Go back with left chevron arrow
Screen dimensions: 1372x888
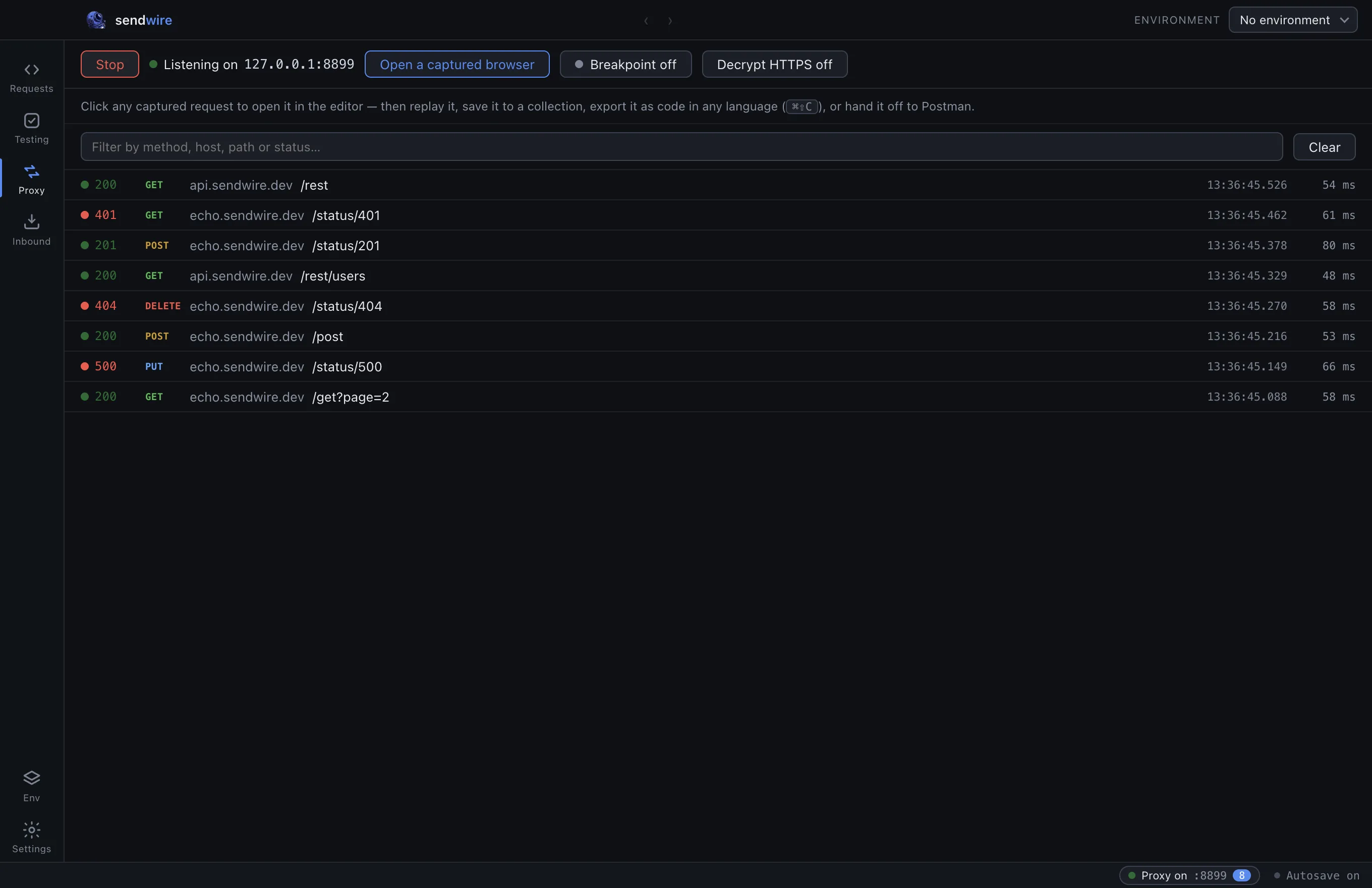(646, 21)
